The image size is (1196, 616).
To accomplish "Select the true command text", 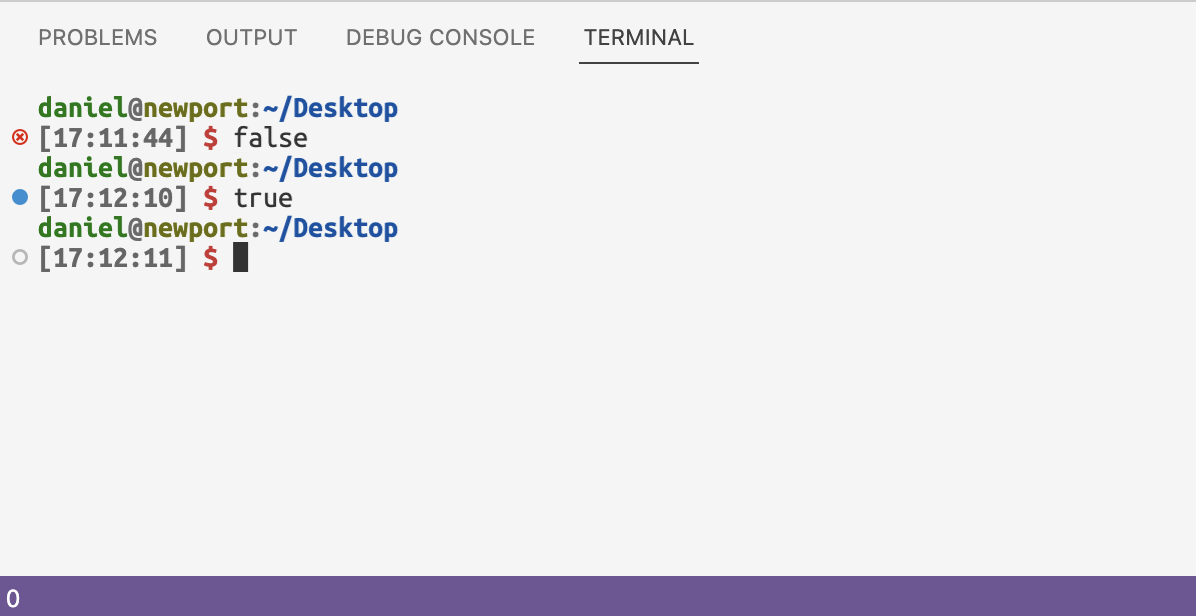I will click(x=263, y=197).
